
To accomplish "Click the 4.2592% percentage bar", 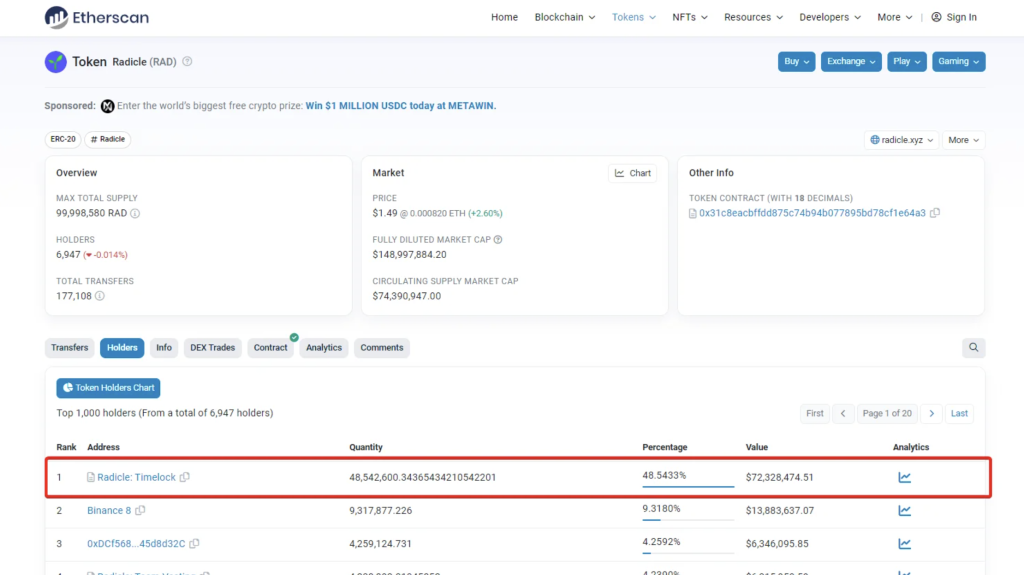I will (688, 553).
